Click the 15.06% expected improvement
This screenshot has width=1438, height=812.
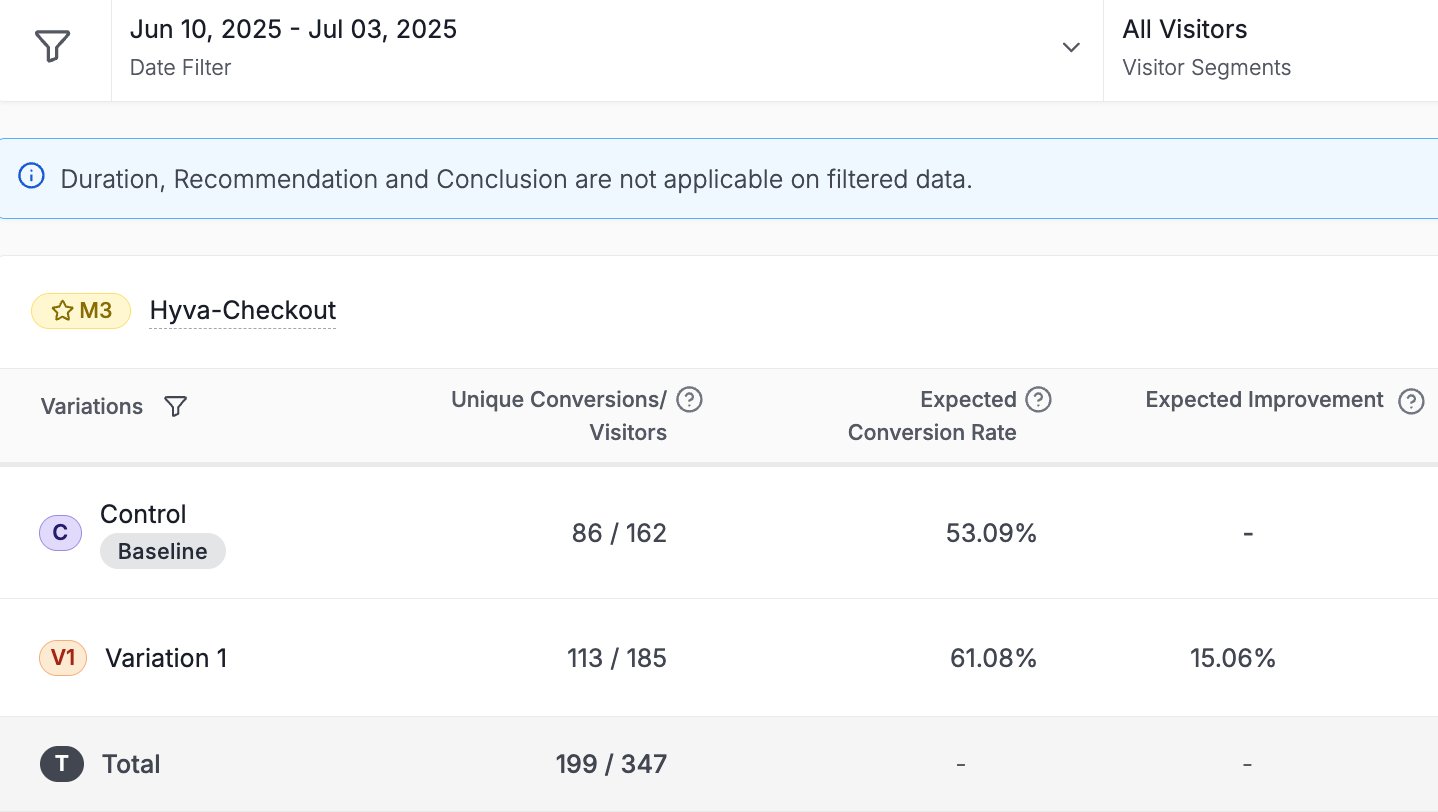tap(1232, 658)
